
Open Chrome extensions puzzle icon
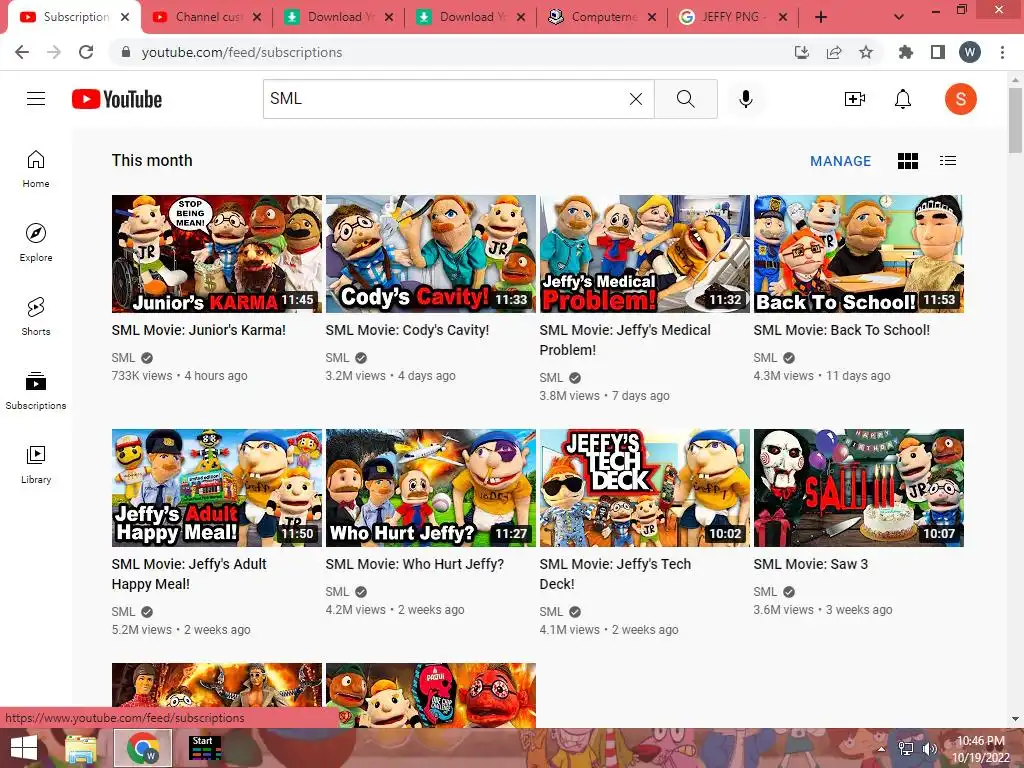[x=905, y=52]
